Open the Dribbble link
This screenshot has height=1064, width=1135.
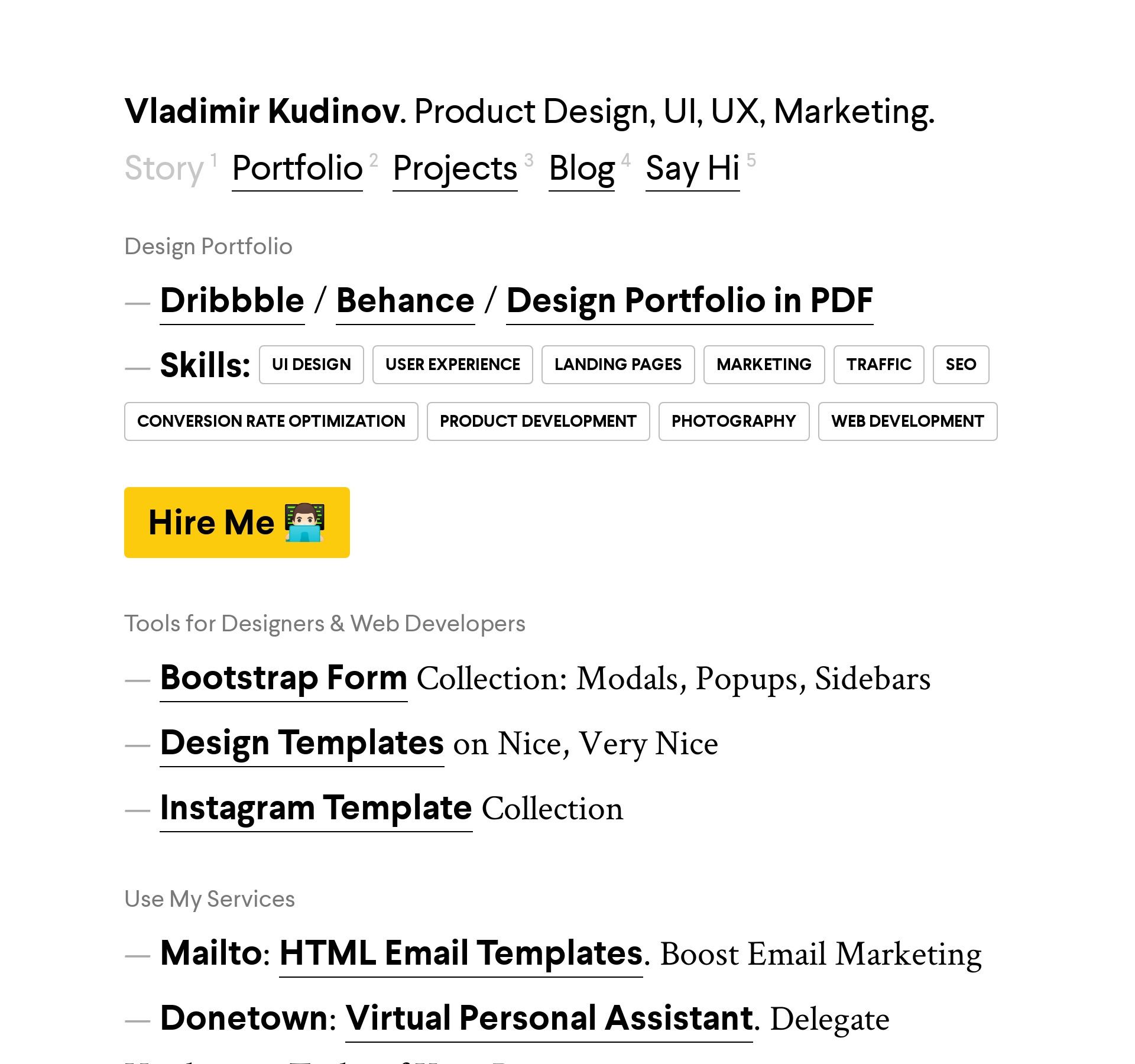coord(232,301)
